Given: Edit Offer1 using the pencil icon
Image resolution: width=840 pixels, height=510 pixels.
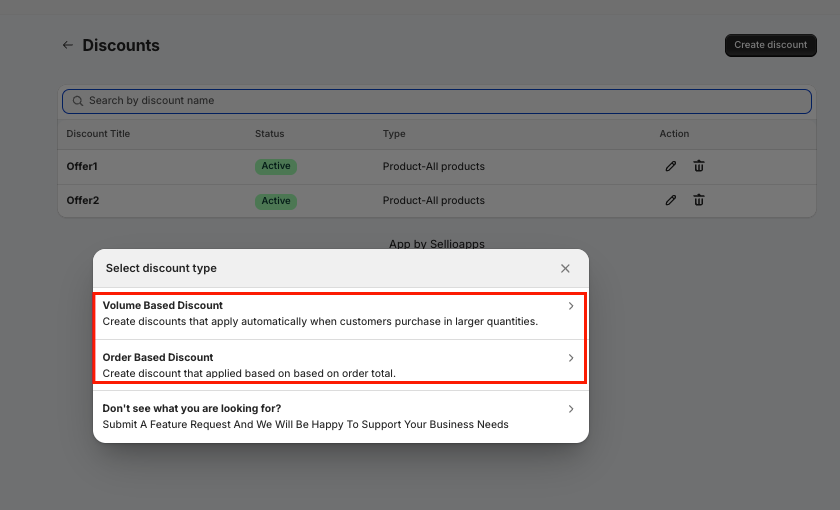Looking at the screenshot, I should pos(671,166).
